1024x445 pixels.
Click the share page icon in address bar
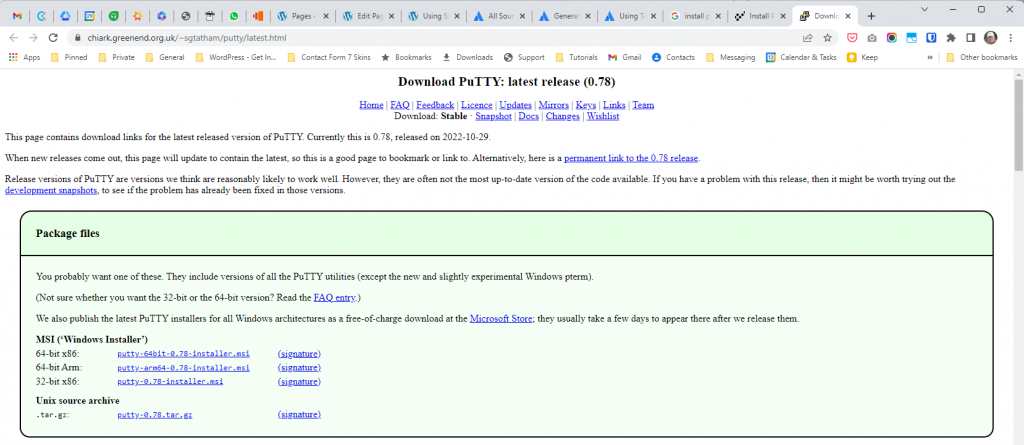(807, 37)
